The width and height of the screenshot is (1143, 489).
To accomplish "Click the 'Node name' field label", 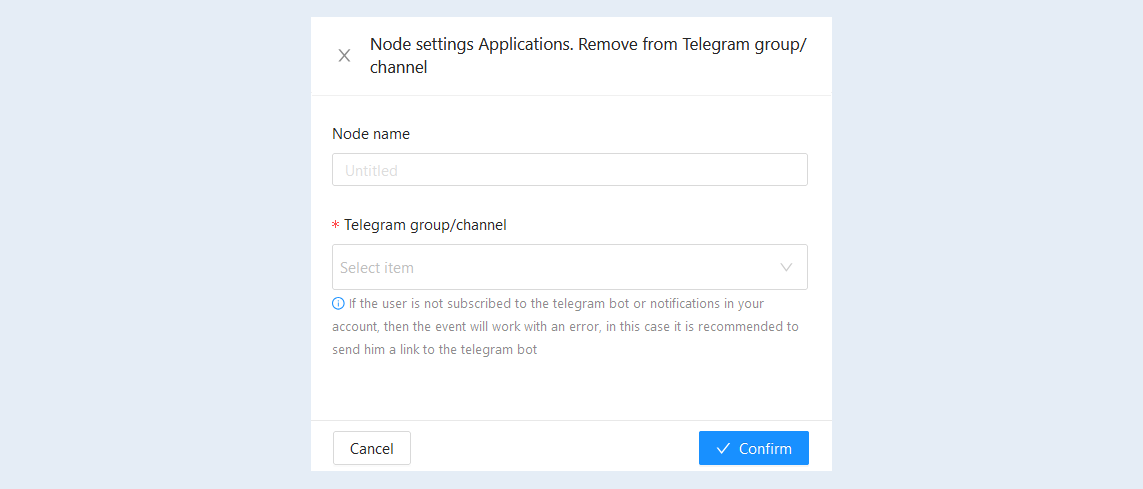I will coord(371,134).
